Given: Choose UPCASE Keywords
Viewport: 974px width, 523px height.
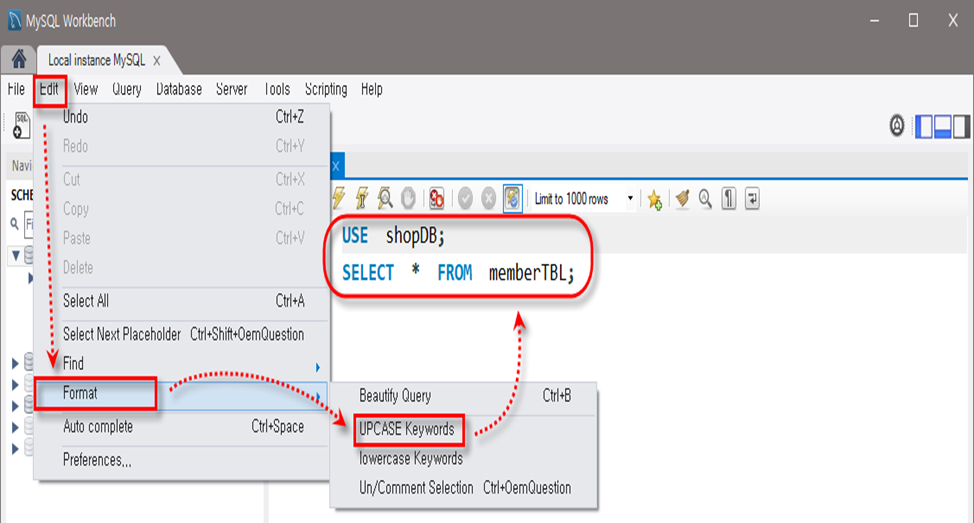Looking at the screenshot, I should tap(464, 429).
